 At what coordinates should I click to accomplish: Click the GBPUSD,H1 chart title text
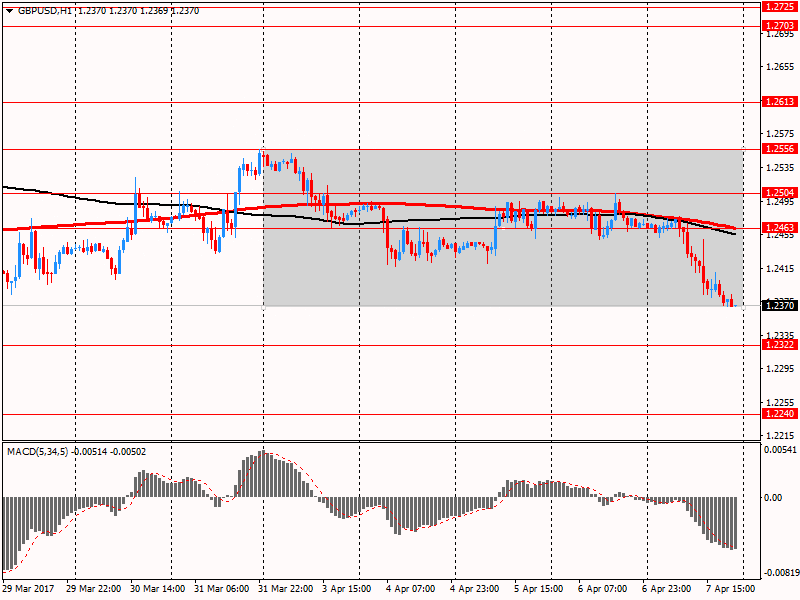[x=45, y=11]
